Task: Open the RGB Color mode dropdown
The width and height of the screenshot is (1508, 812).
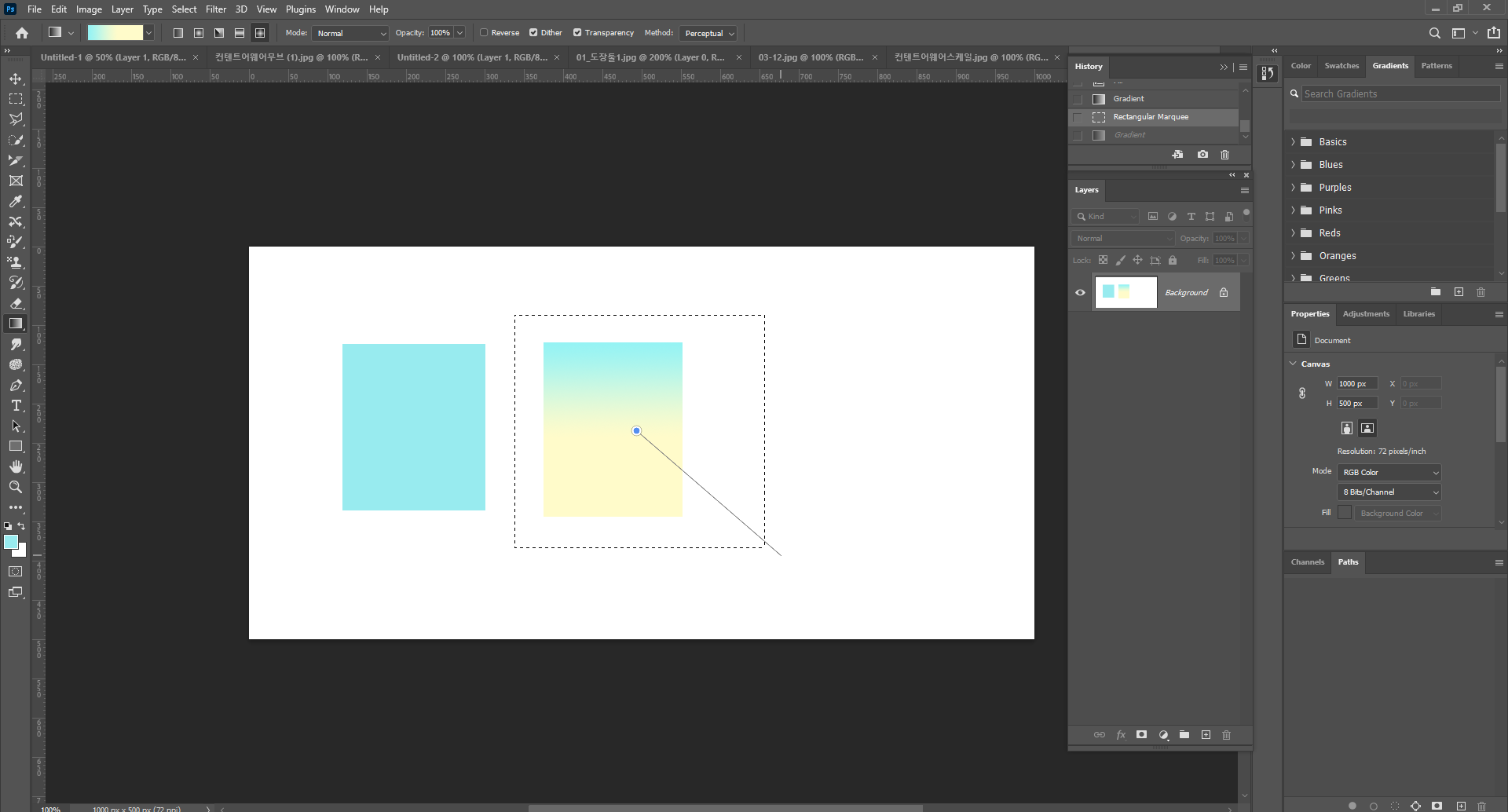Action: click(1389, 473)
